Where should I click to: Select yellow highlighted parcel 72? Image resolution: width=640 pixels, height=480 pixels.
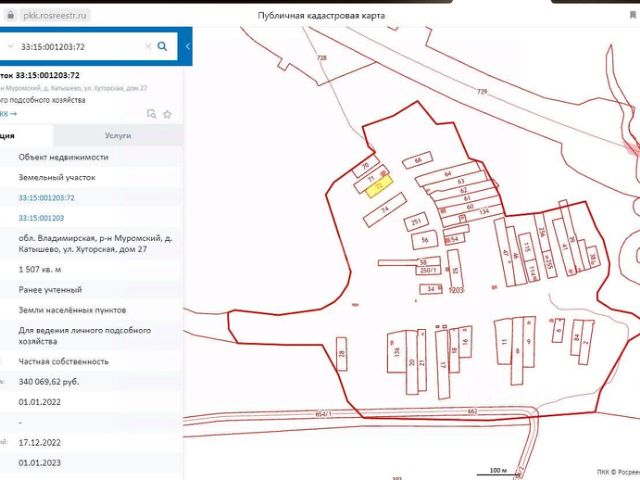(x=379, y=188)
